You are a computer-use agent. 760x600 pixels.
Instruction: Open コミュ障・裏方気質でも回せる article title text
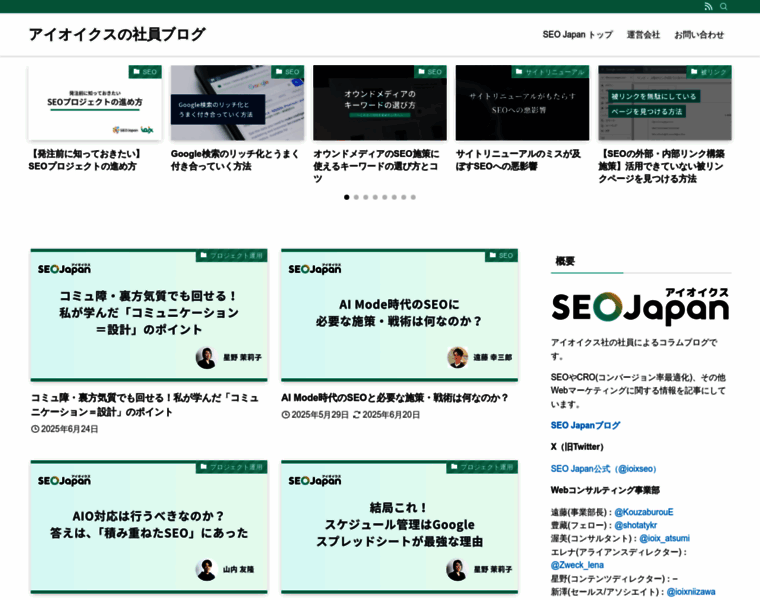pos(145,405)
